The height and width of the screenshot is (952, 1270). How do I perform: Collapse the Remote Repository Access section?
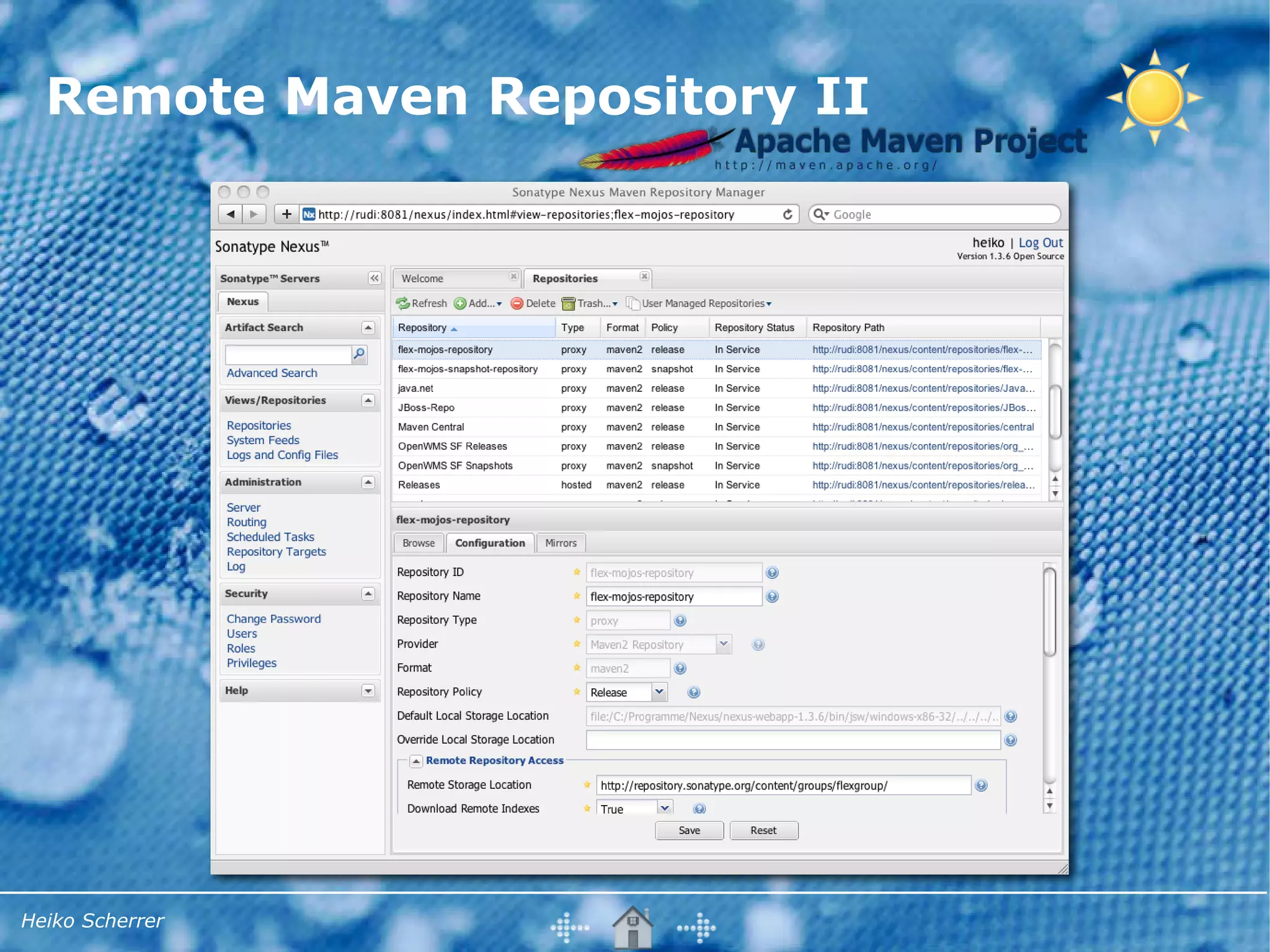tap(416, 761)
